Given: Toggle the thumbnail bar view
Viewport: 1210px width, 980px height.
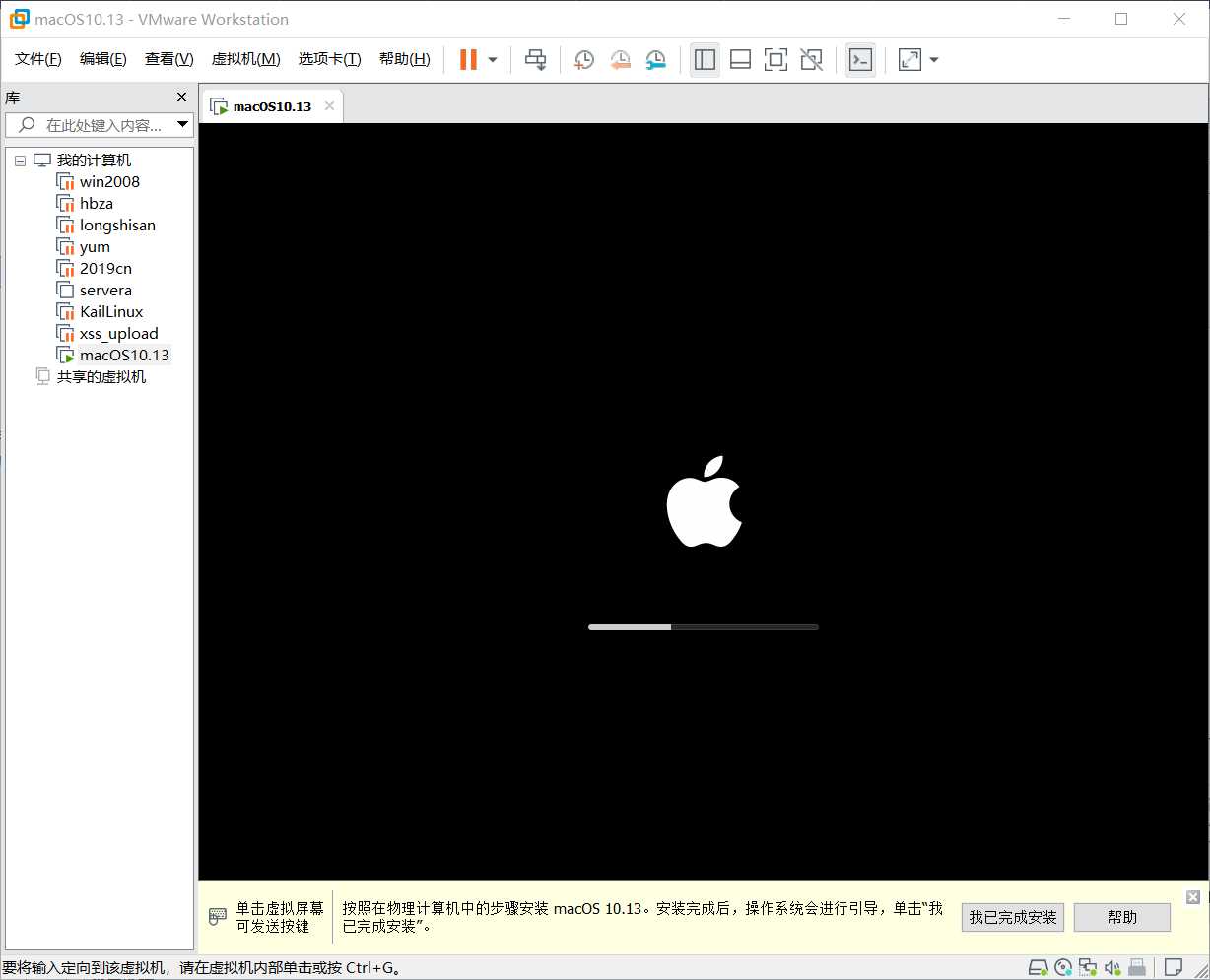Looking at the screenshot, I should click(740, 60).
